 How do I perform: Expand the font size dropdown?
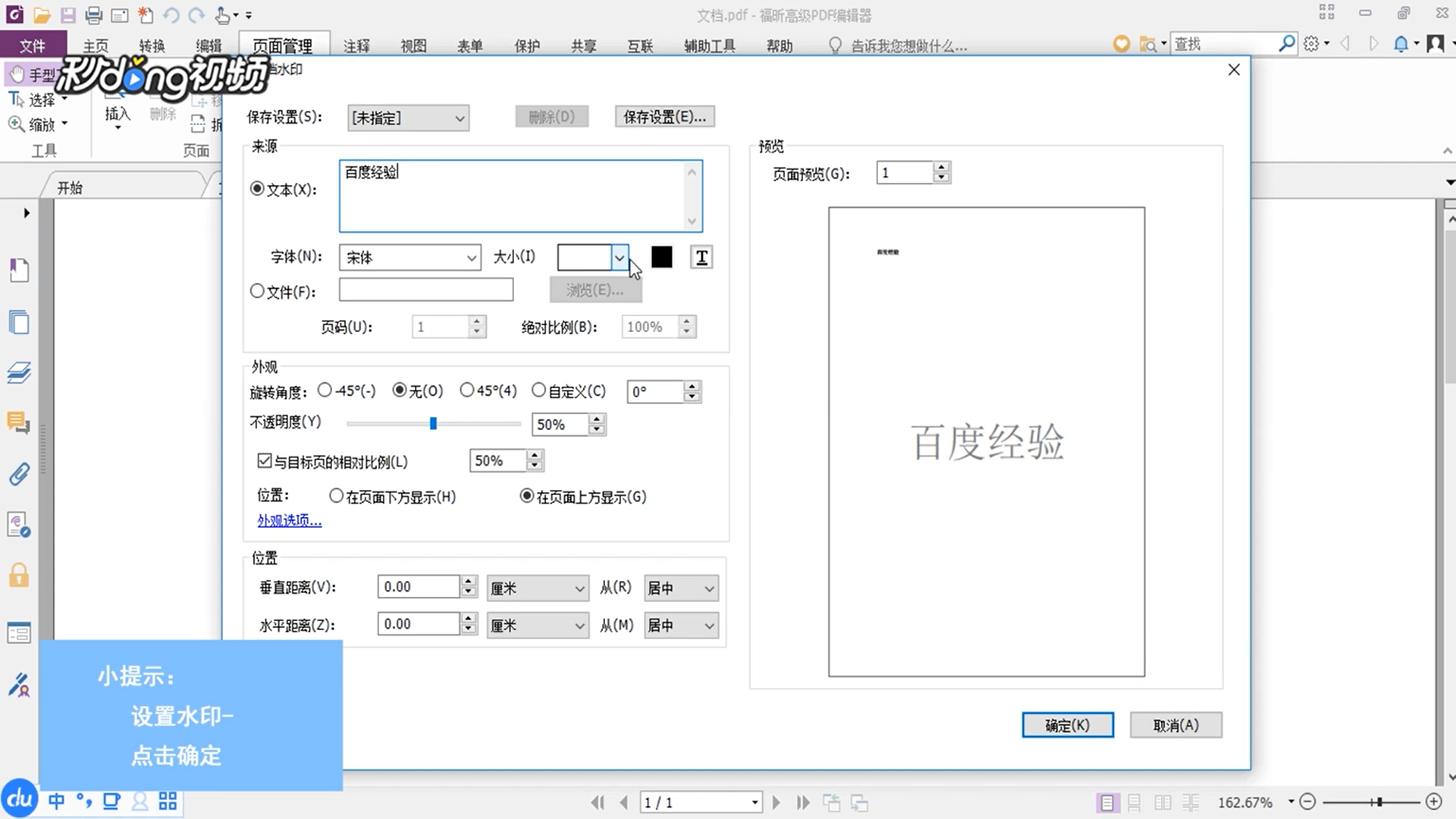620,258
